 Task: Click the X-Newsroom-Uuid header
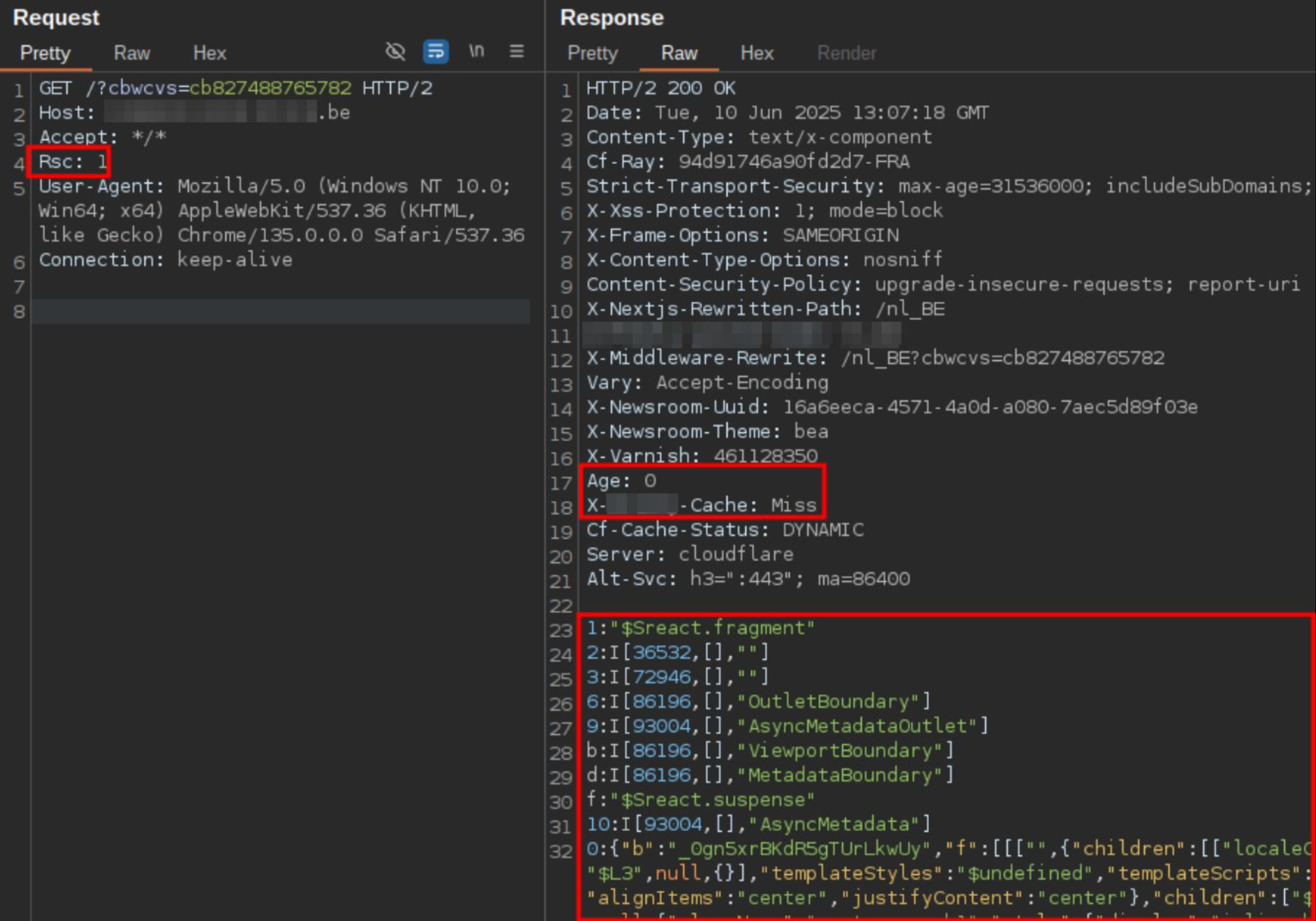click(891, 407)
